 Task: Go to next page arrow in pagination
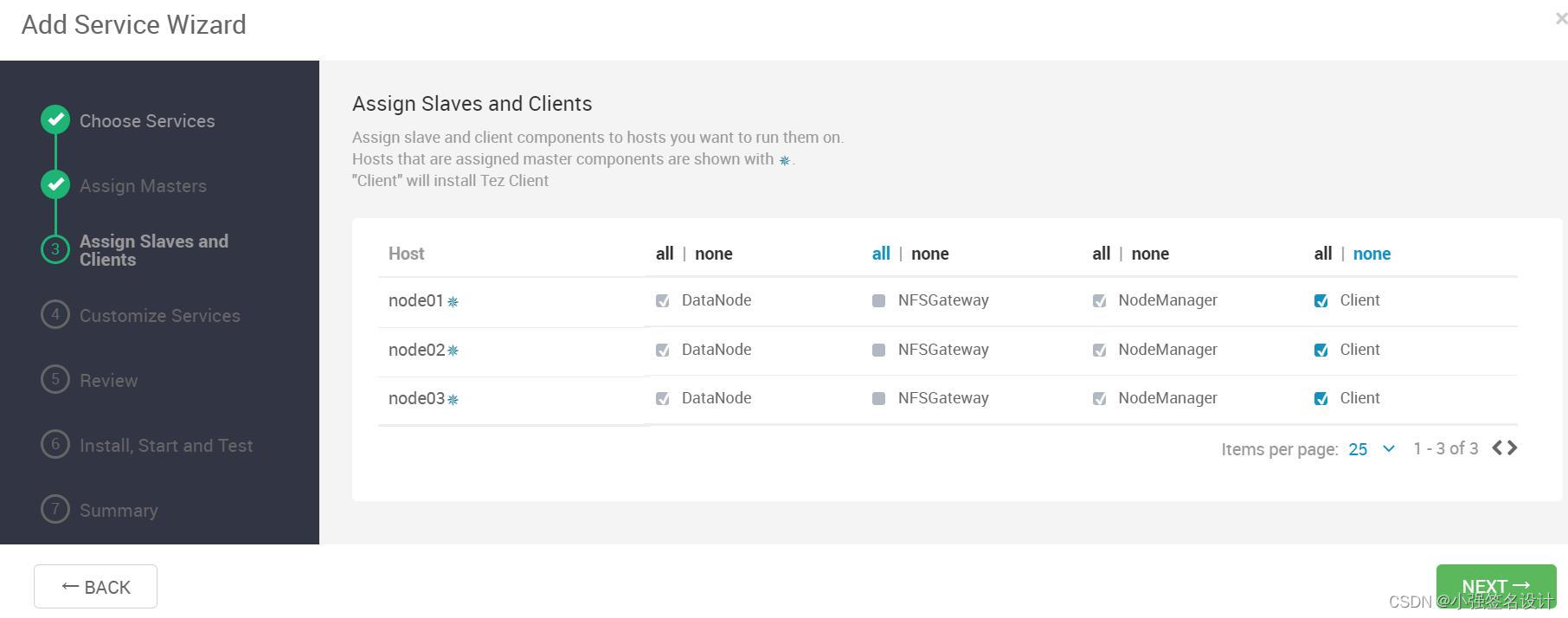pyautogui.click(x=1512, y=447)
